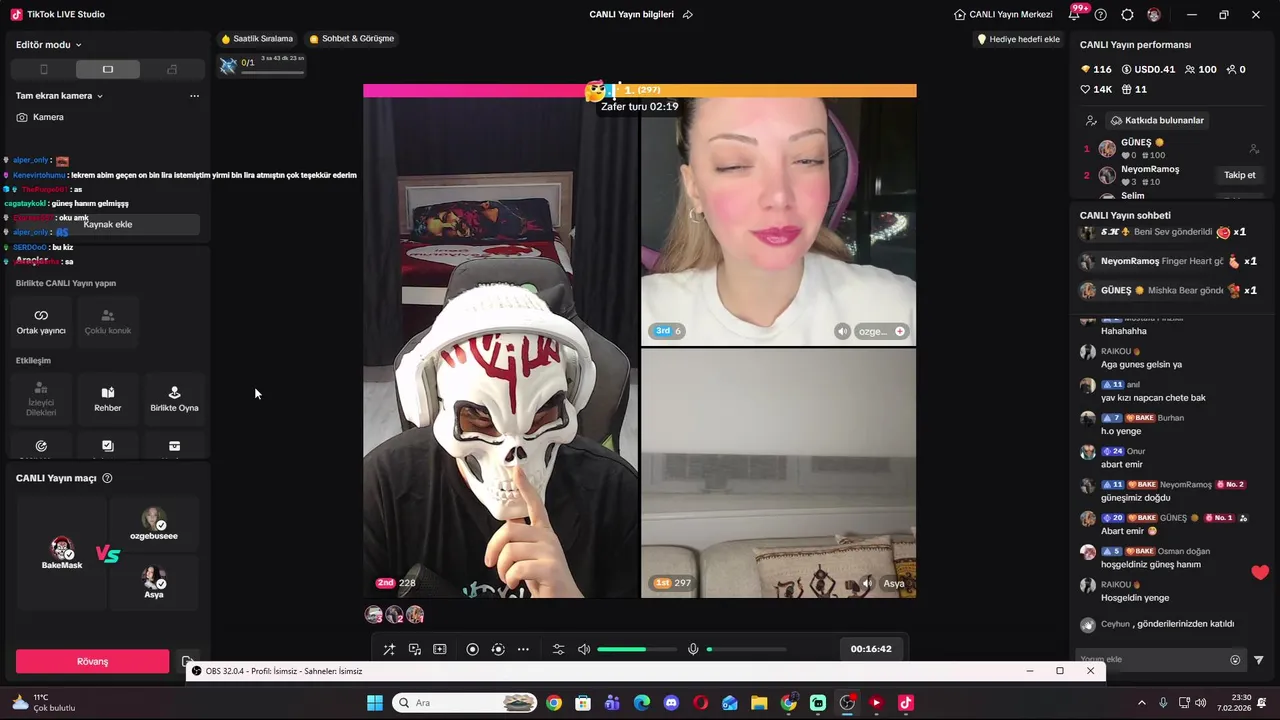Click Kaynak ekle to add a source
This screenshot has width=1280, height=720.
point(108,224)
